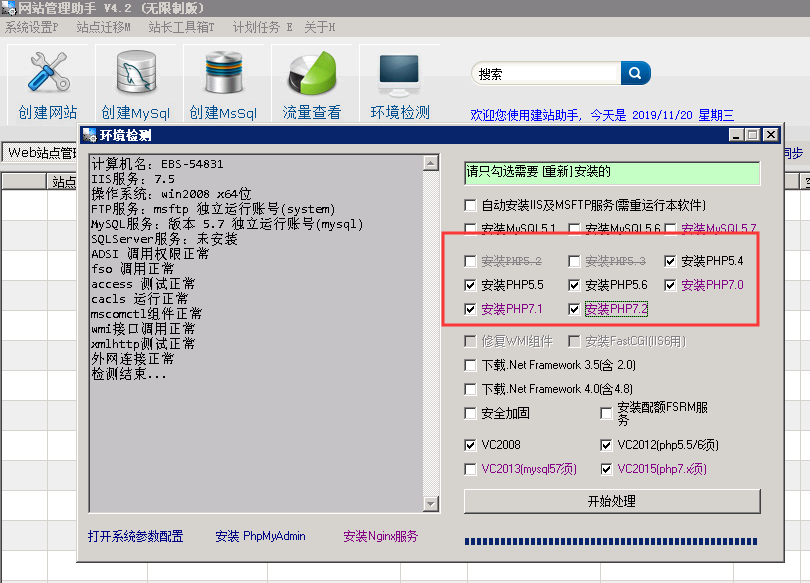Screen dimensions: 810x583
Task: Open the 站长工具箱 menu
Action: pyautogui.click(x=181, y=27)
